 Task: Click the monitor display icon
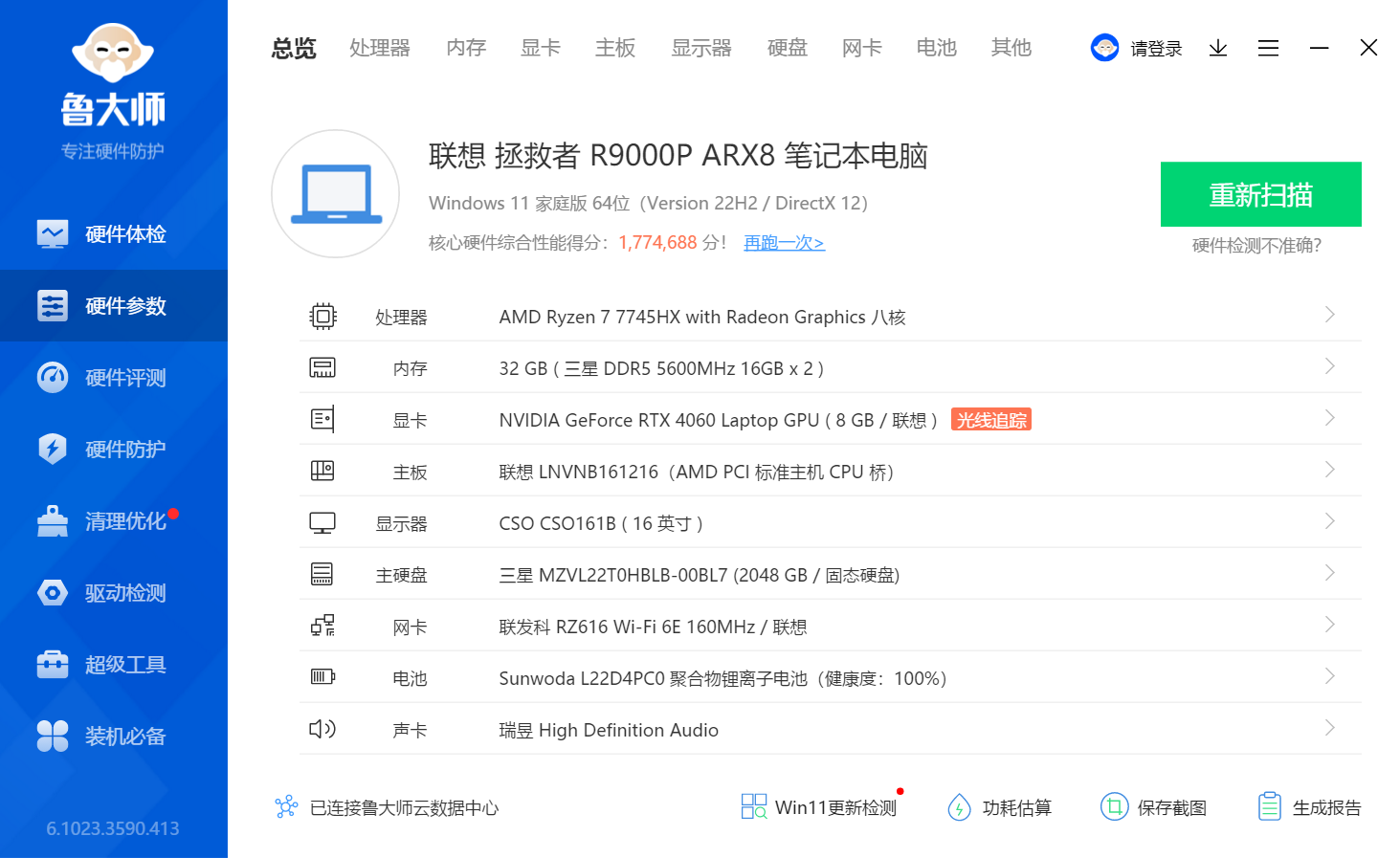point(322,523)
